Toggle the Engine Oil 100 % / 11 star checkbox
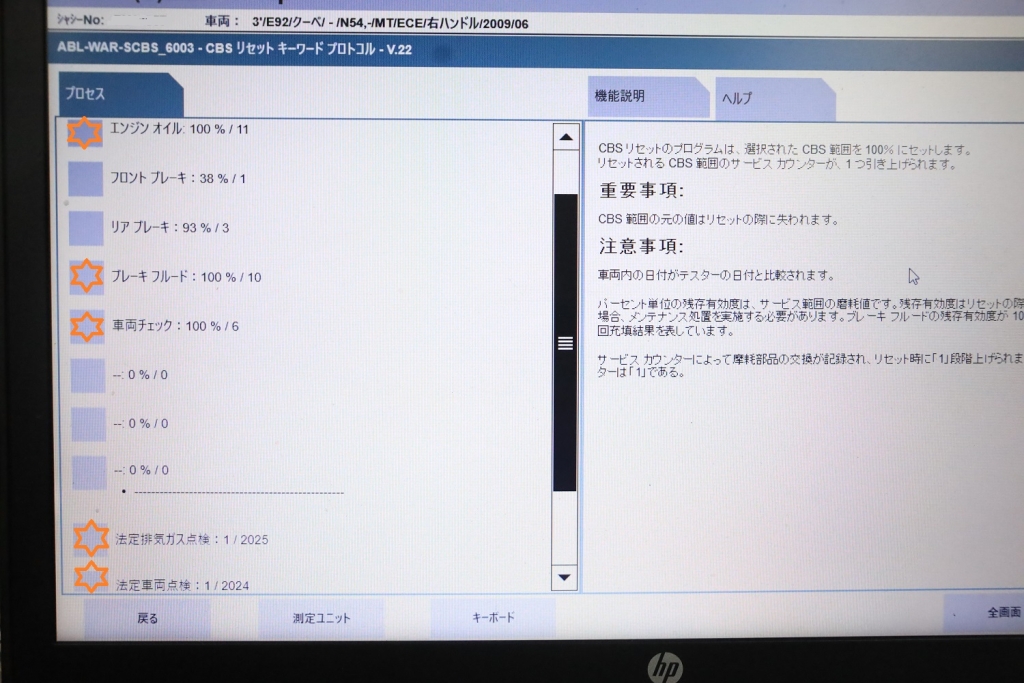The image size is (1024, 683). click(x=85, y=133)
